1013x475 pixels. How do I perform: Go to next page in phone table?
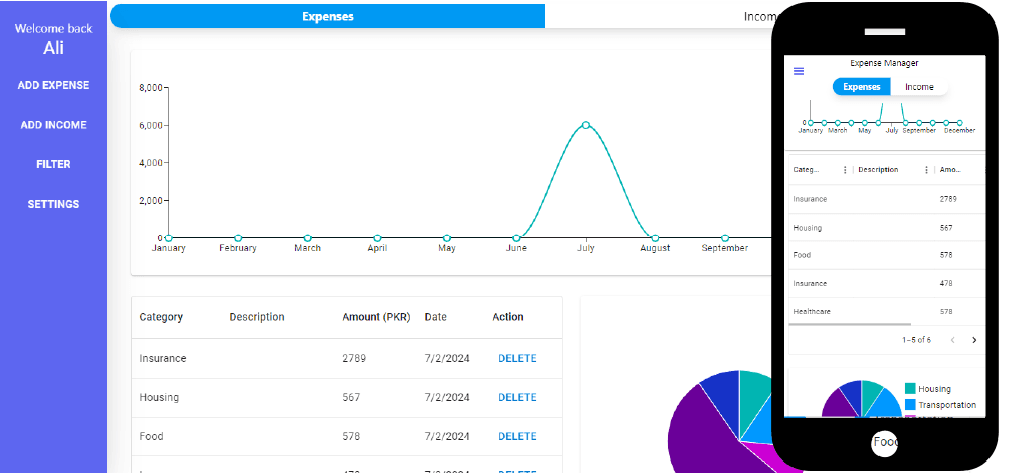(974, 340)
